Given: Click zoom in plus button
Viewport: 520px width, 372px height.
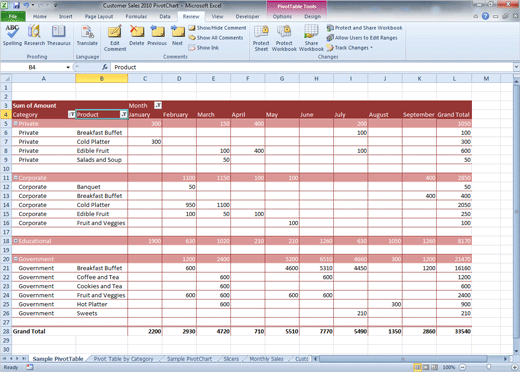Looking at the screenshot, I should tap(515, 367).
